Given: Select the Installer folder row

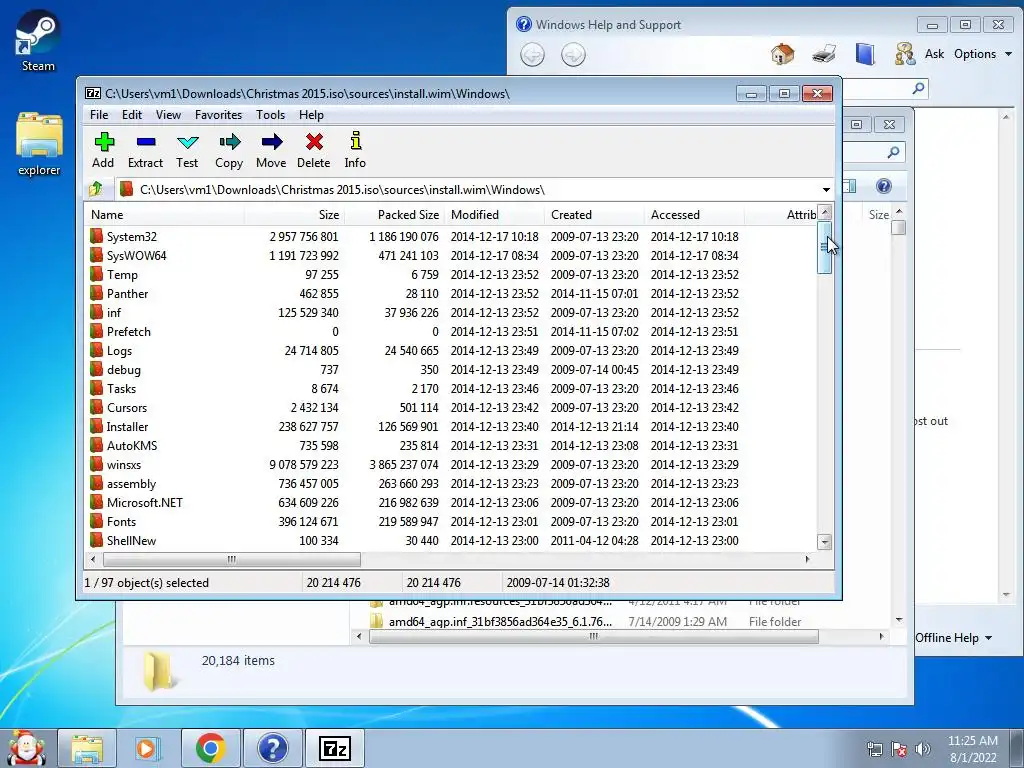Looking at the screenshot, I should (451, 426).
